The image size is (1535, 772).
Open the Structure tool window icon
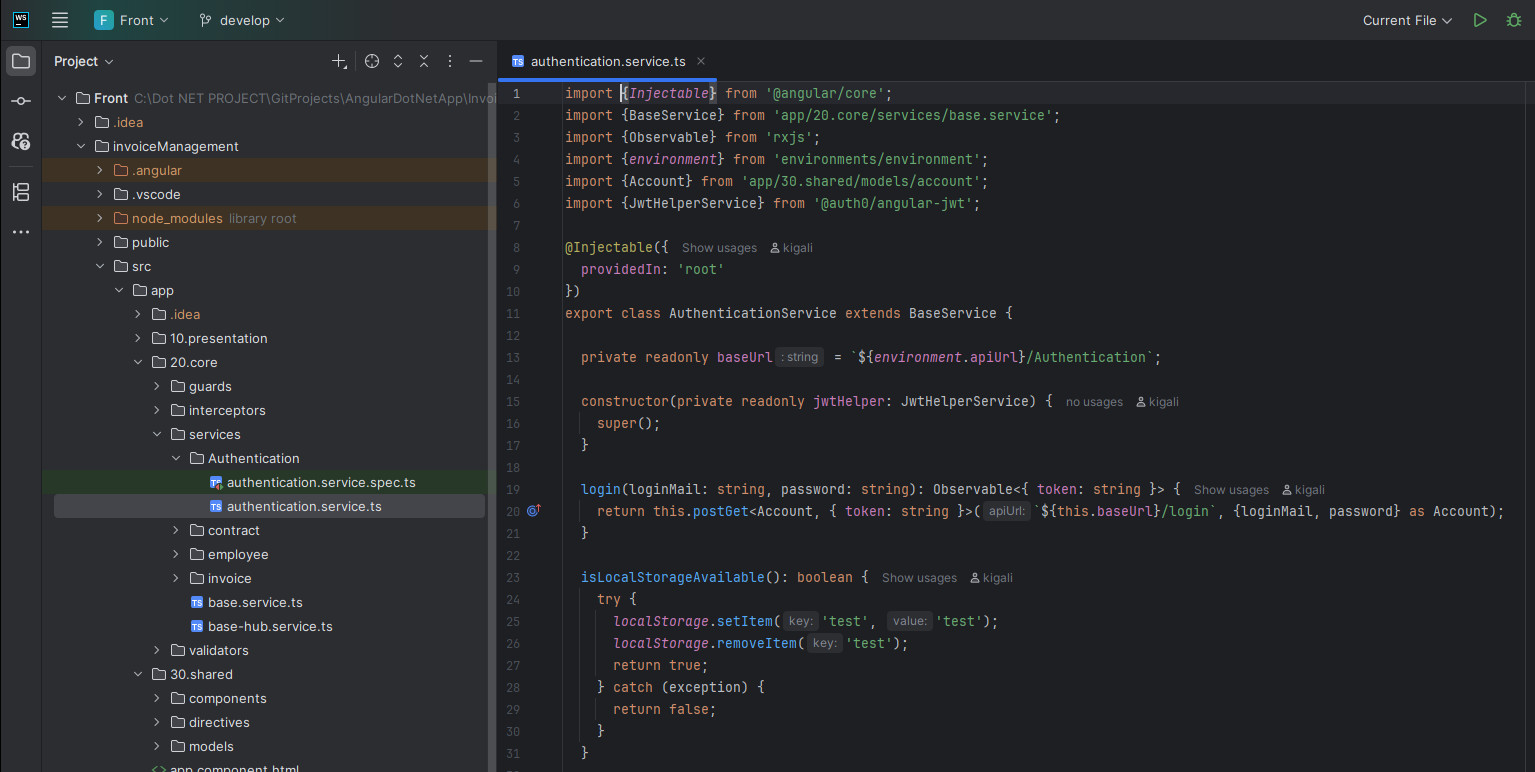point(20,192)
